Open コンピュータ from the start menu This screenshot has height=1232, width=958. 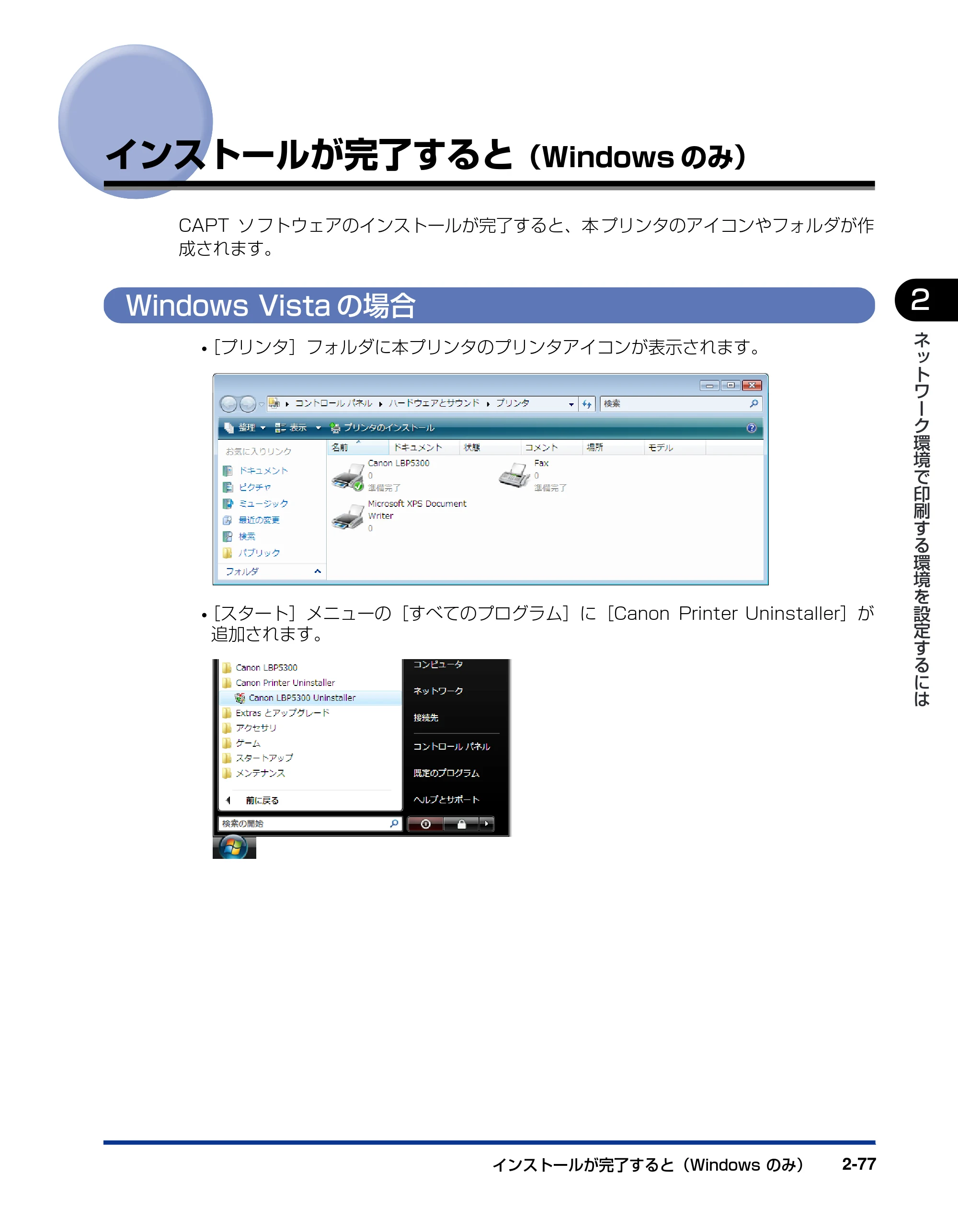[x=438, y=664]
